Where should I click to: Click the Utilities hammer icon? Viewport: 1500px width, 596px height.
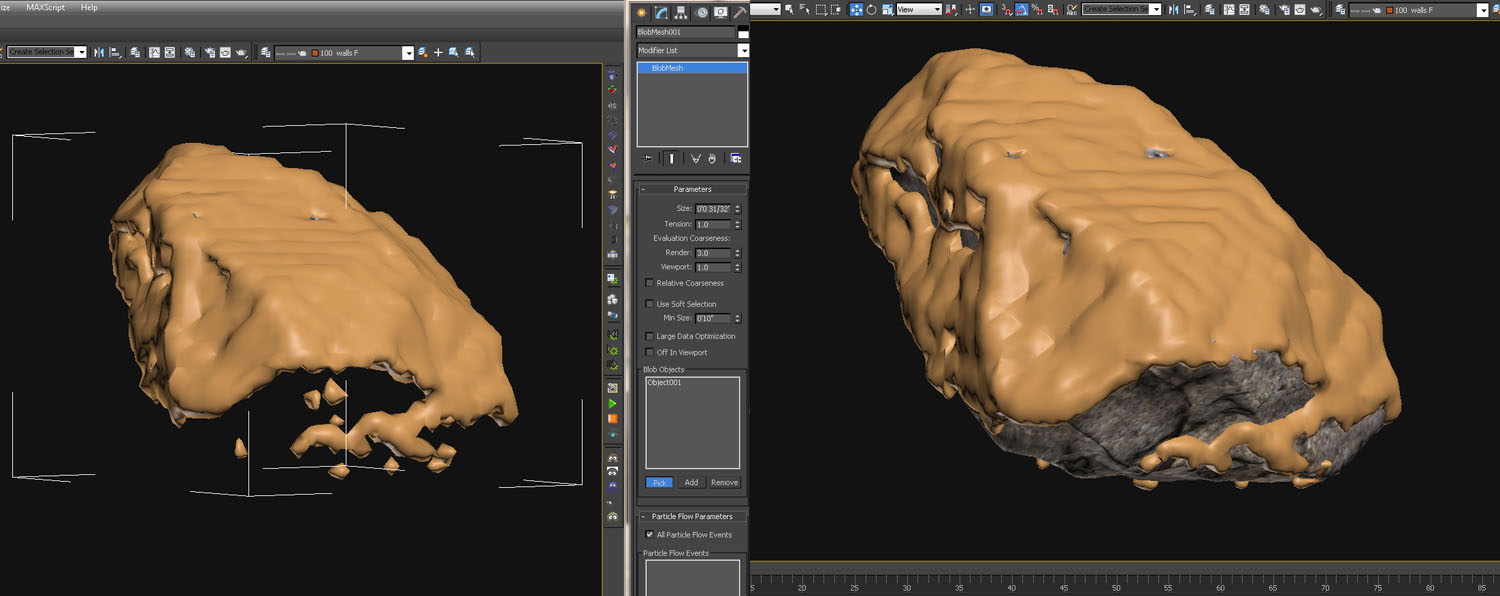pyautogui.click(x=739, y=12)
